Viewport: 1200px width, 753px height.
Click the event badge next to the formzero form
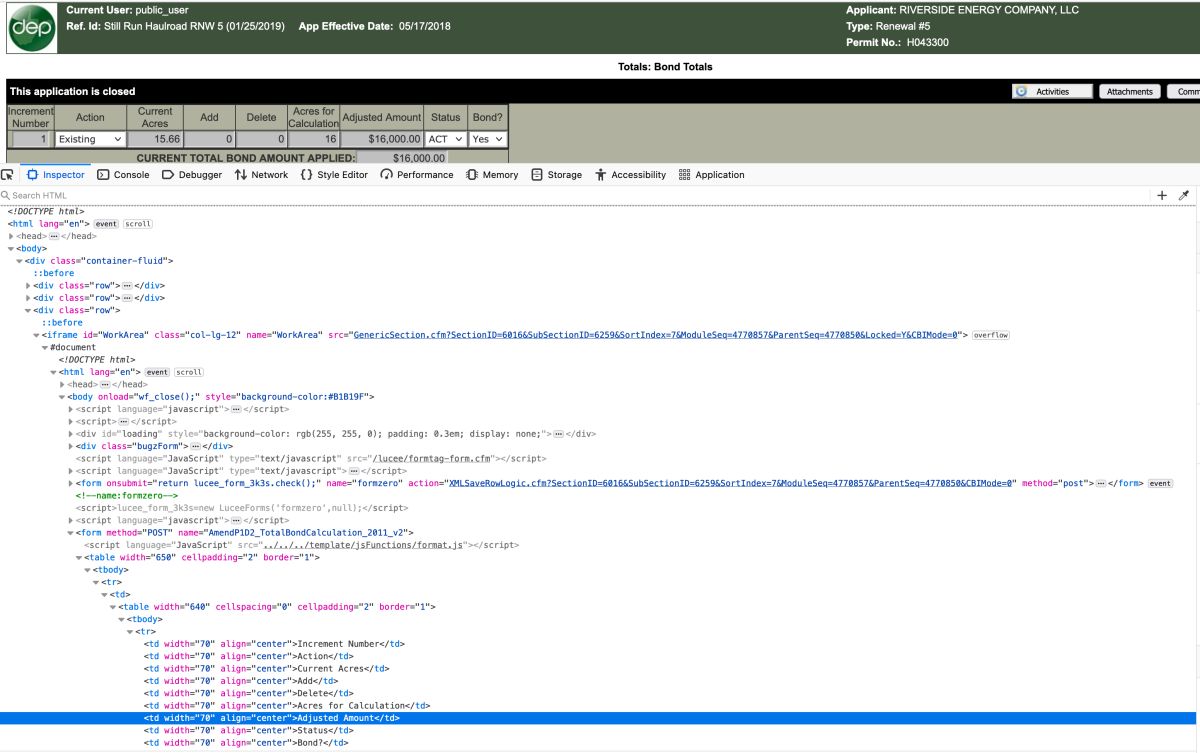coord(1160,483)
